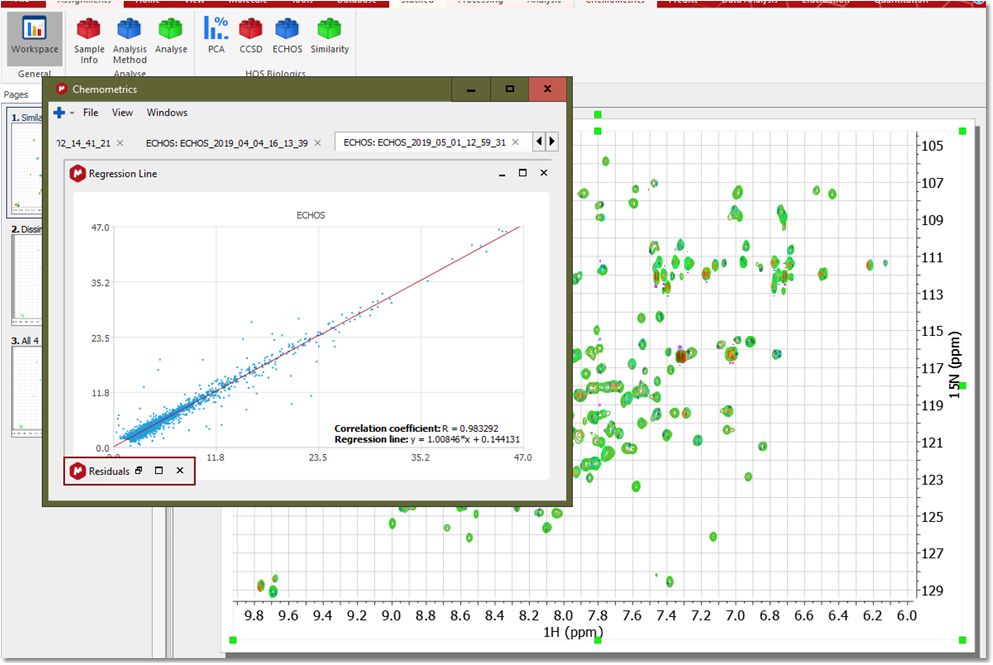Open Analysis Method blue brick icon

129,28
